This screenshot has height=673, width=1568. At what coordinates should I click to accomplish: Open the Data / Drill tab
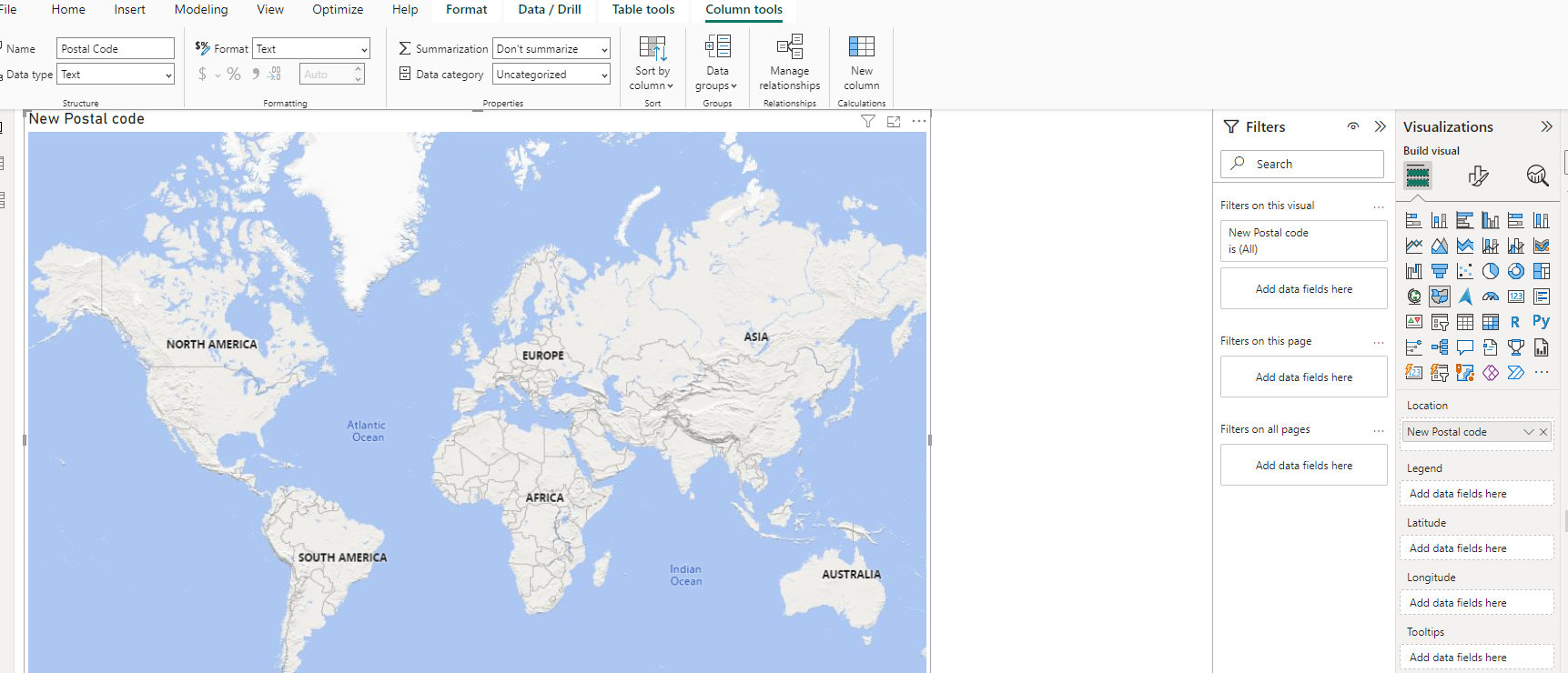pyautogui.click(x=550, y=9)
